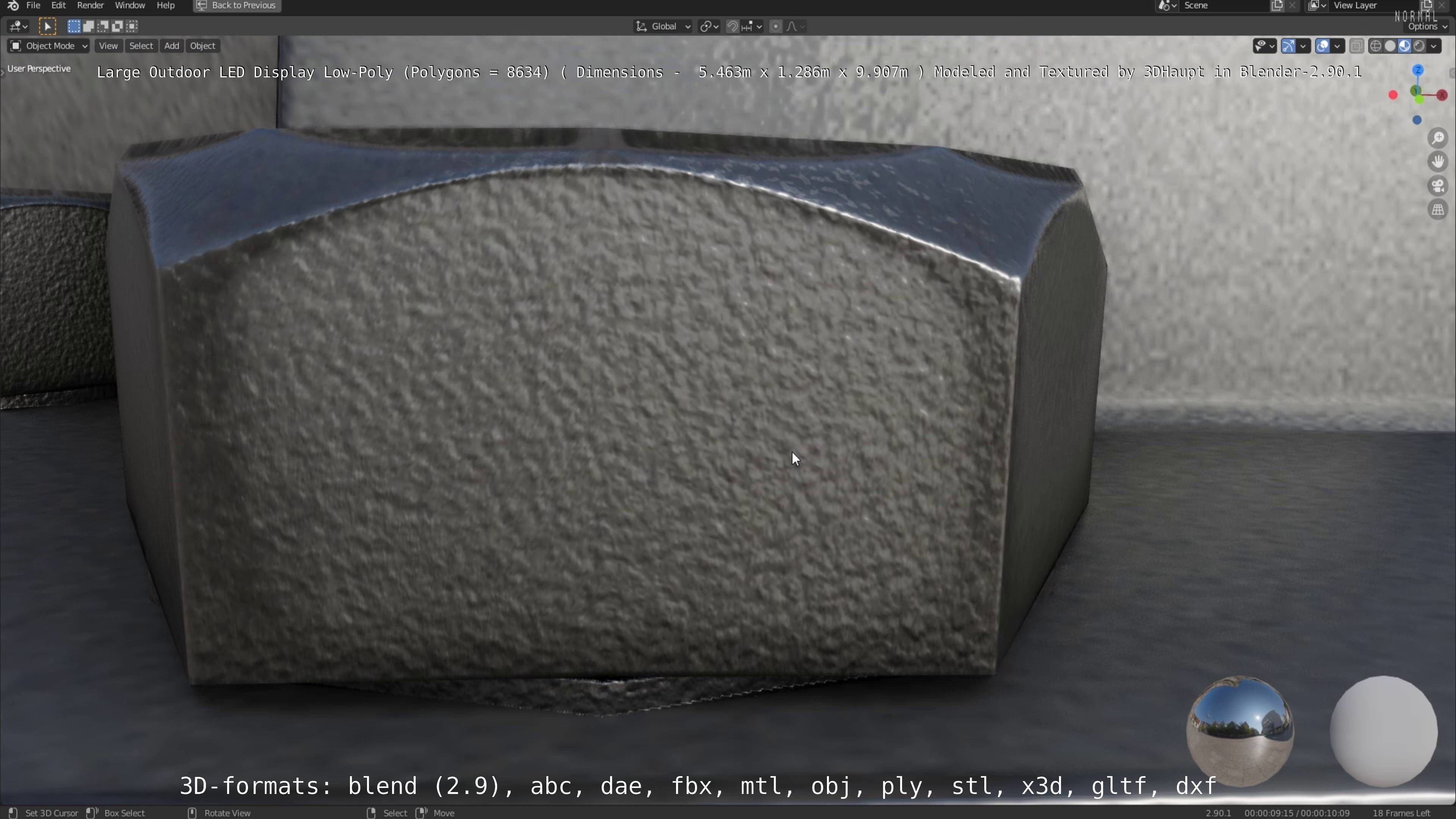Expand the viewport shading options dropdown
Image resolution: width=1456 pixels, height=819 pixels.
[x=1434, y=46]
